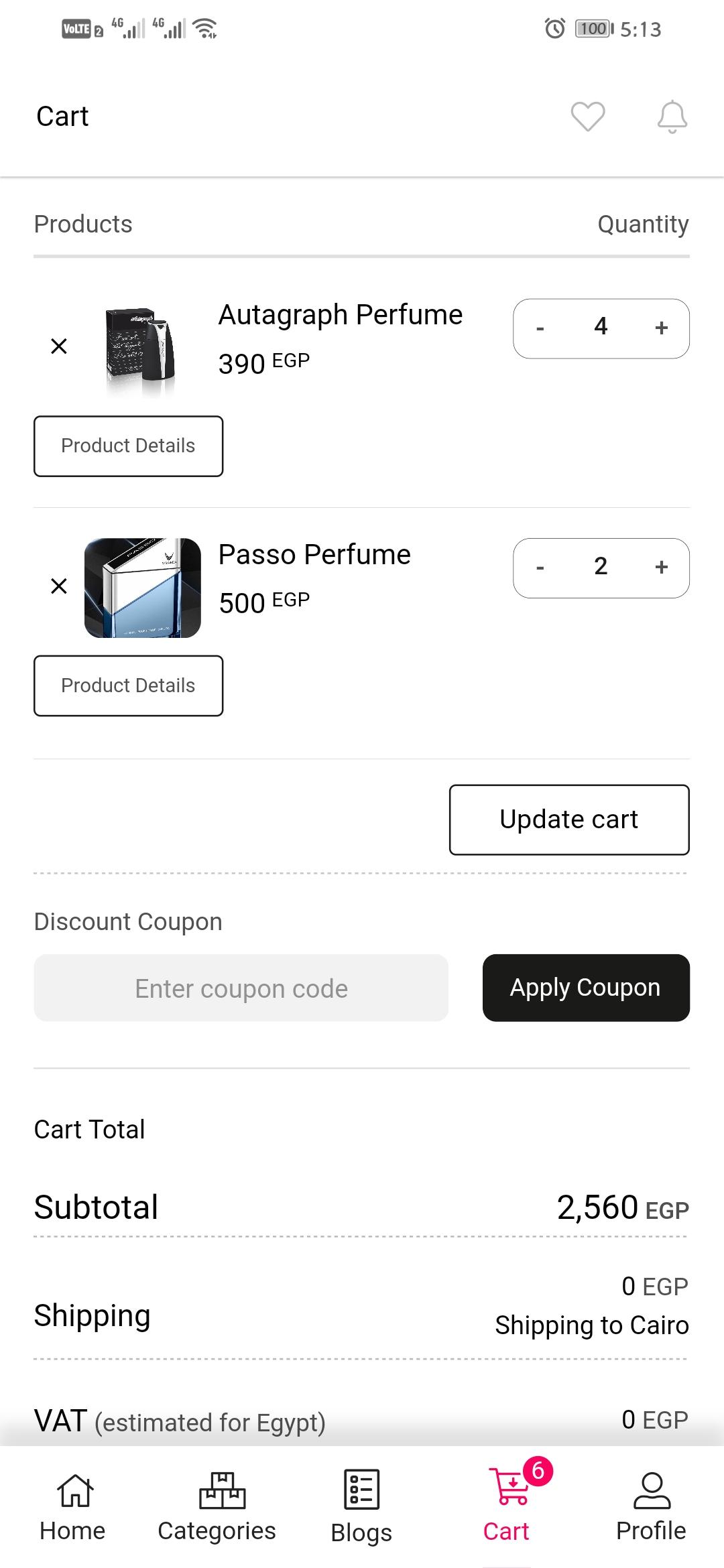724x1568 pixels.
Task: Open notifications bell icon
Action: coord(672,117)
